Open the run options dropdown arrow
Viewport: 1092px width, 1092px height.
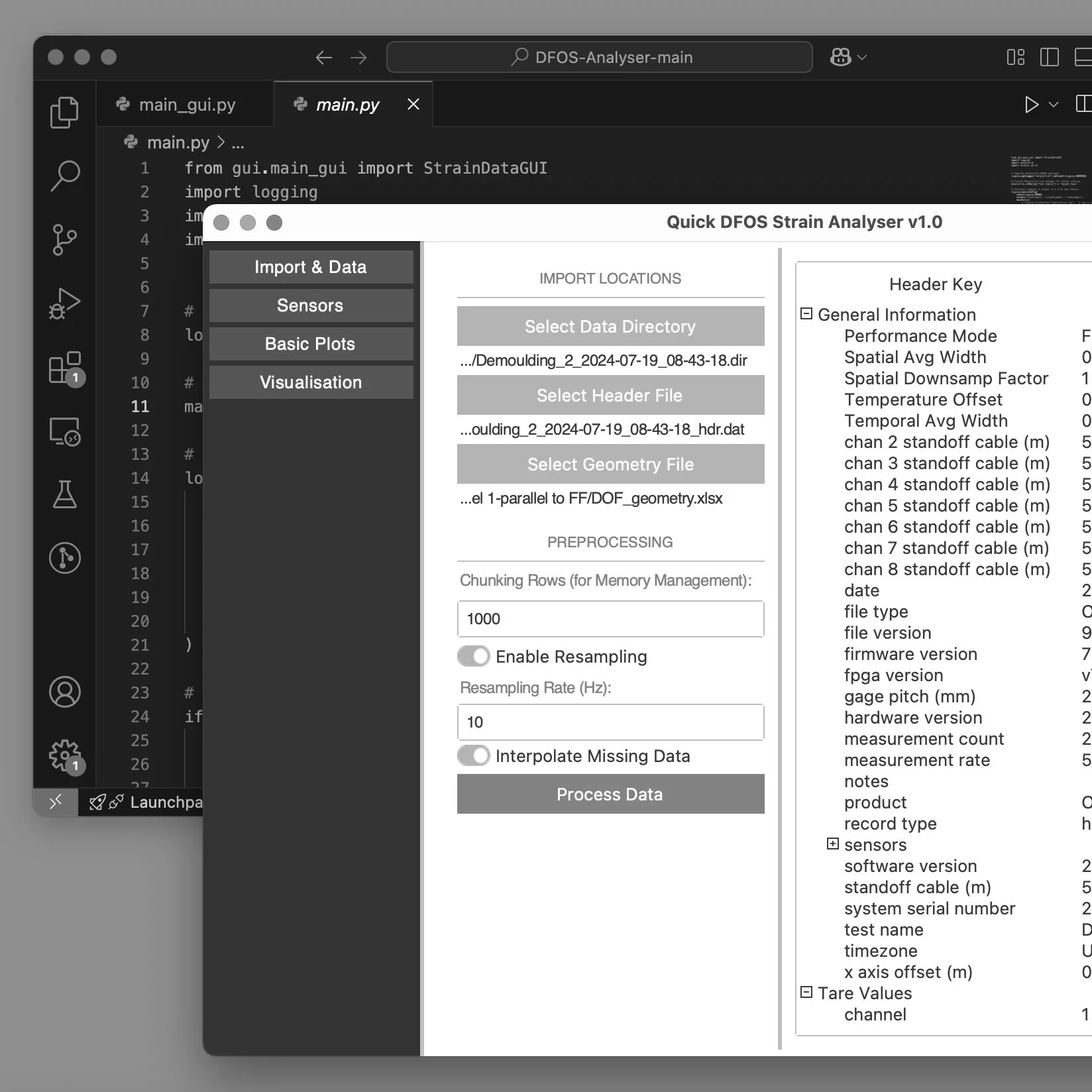click(1054, 105)
